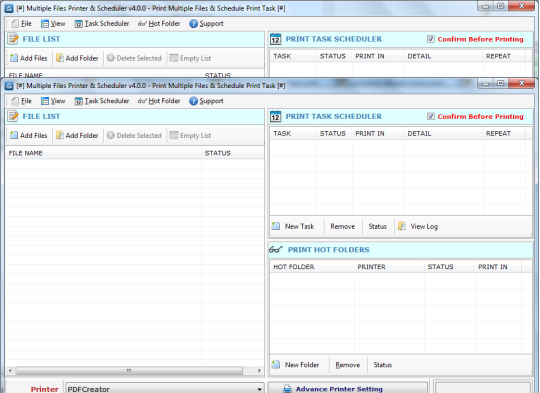Click the file list horizontal scrollbar thumb
This screenshot has height=393, width=540.
pos(129,371)
